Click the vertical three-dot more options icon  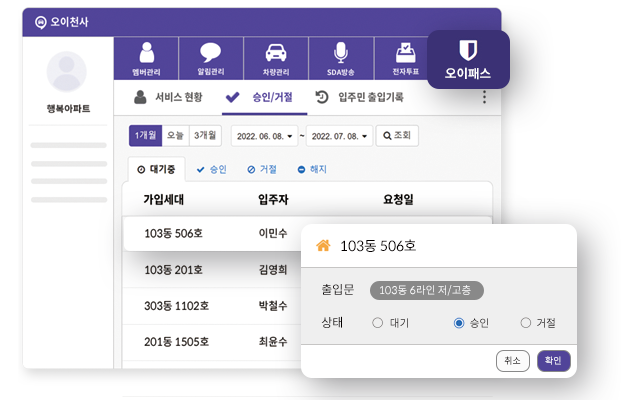[484, 97]
